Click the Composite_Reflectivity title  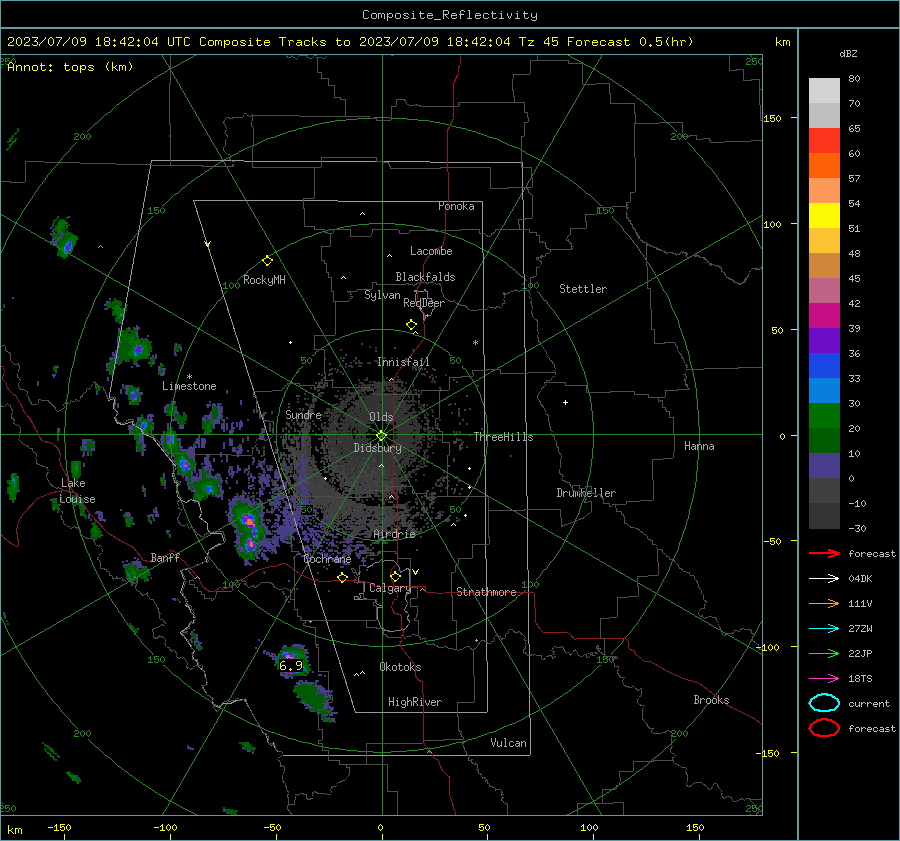450,15
